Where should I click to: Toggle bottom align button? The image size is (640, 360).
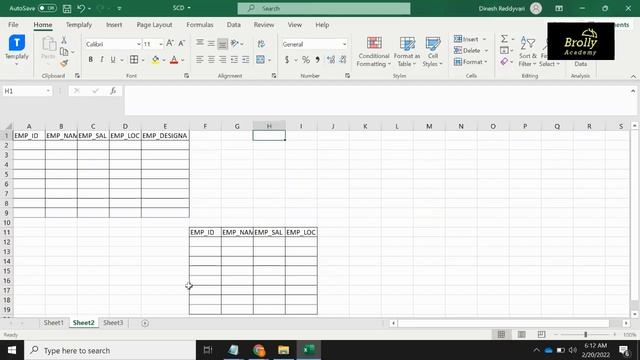(222, 43)
